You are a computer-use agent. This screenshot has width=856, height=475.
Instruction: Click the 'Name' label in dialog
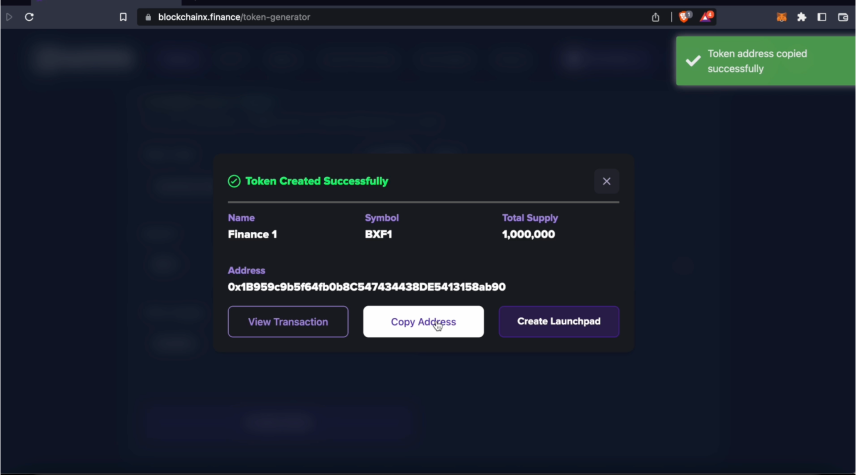[241, 218]
